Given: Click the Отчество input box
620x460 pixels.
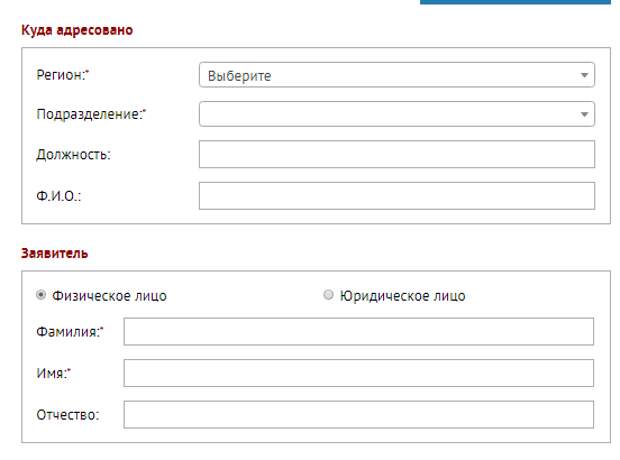Looking at the screenshot, I should [x=358, y=414].
